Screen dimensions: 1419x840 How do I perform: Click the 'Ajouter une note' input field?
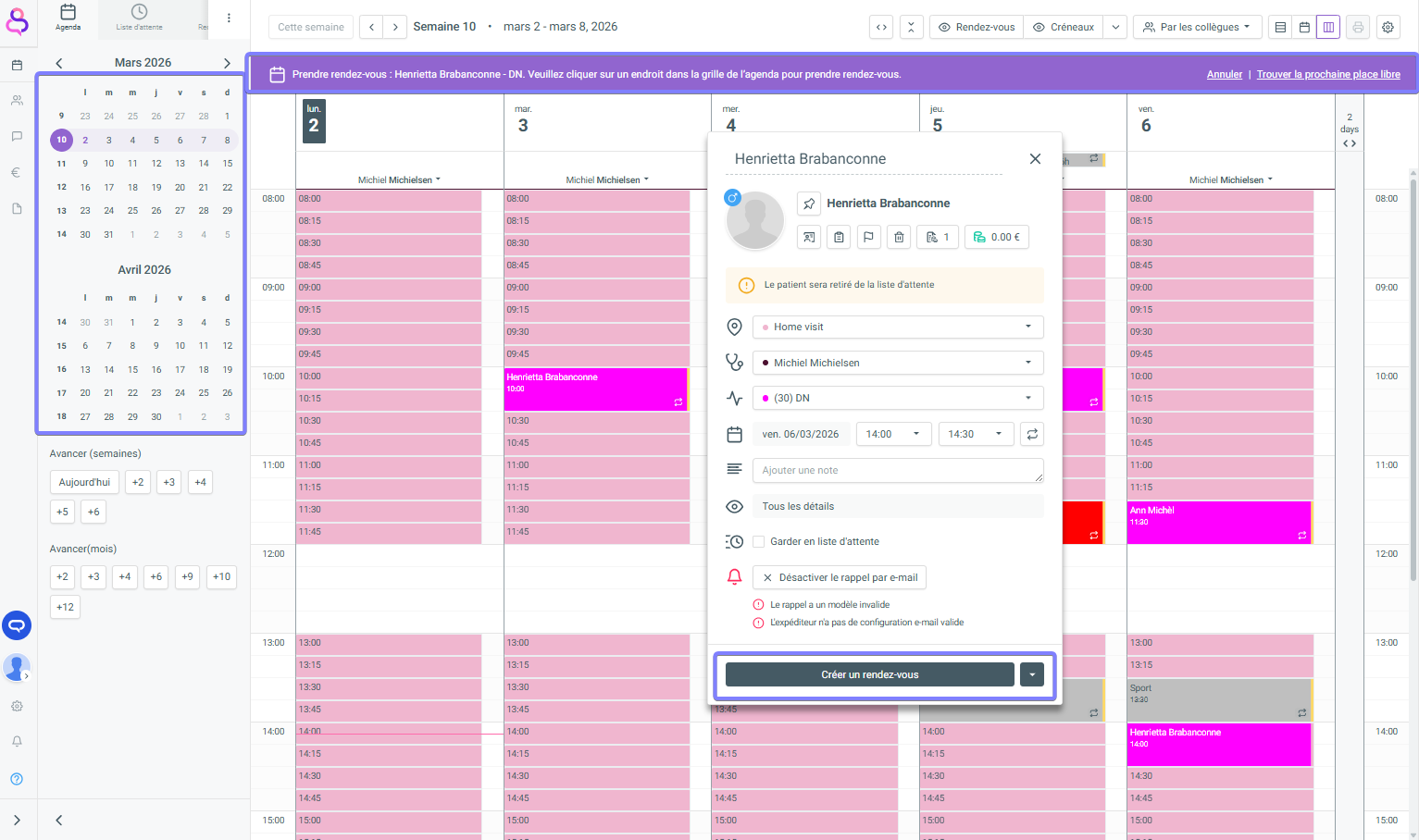(897, 471)
